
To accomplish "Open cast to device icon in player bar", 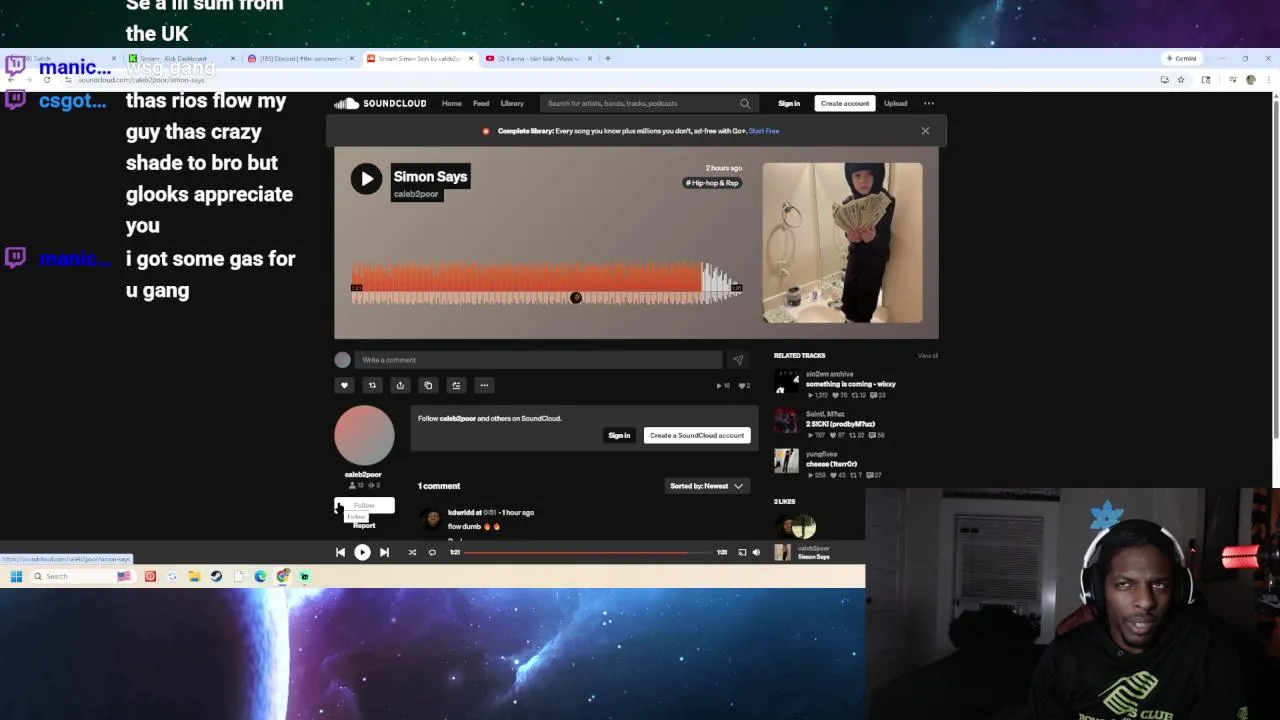I will (x=742, y=552).
